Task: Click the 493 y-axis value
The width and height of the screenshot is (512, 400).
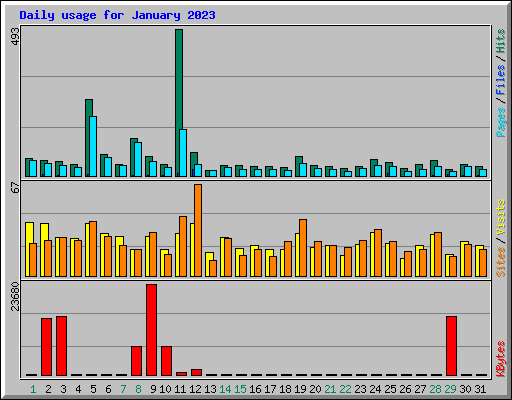Action: 15,36
